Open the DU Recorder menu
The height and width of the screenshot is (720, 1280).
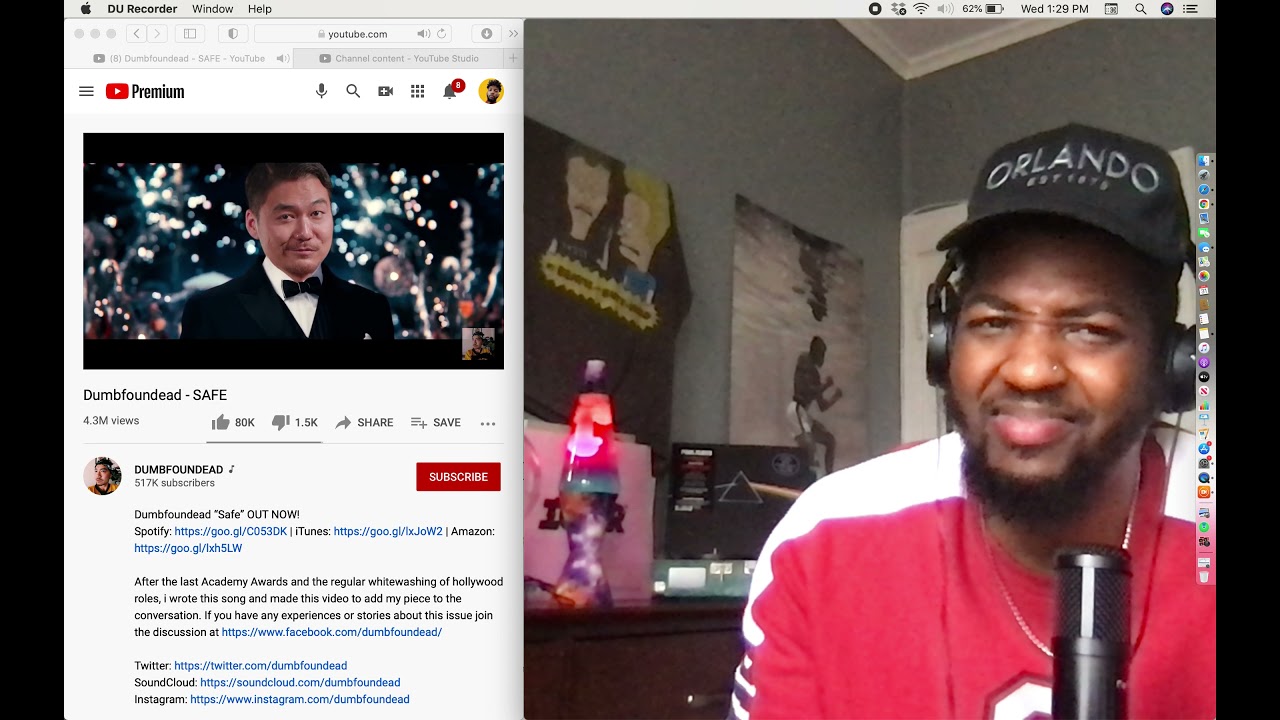point(142,9)
